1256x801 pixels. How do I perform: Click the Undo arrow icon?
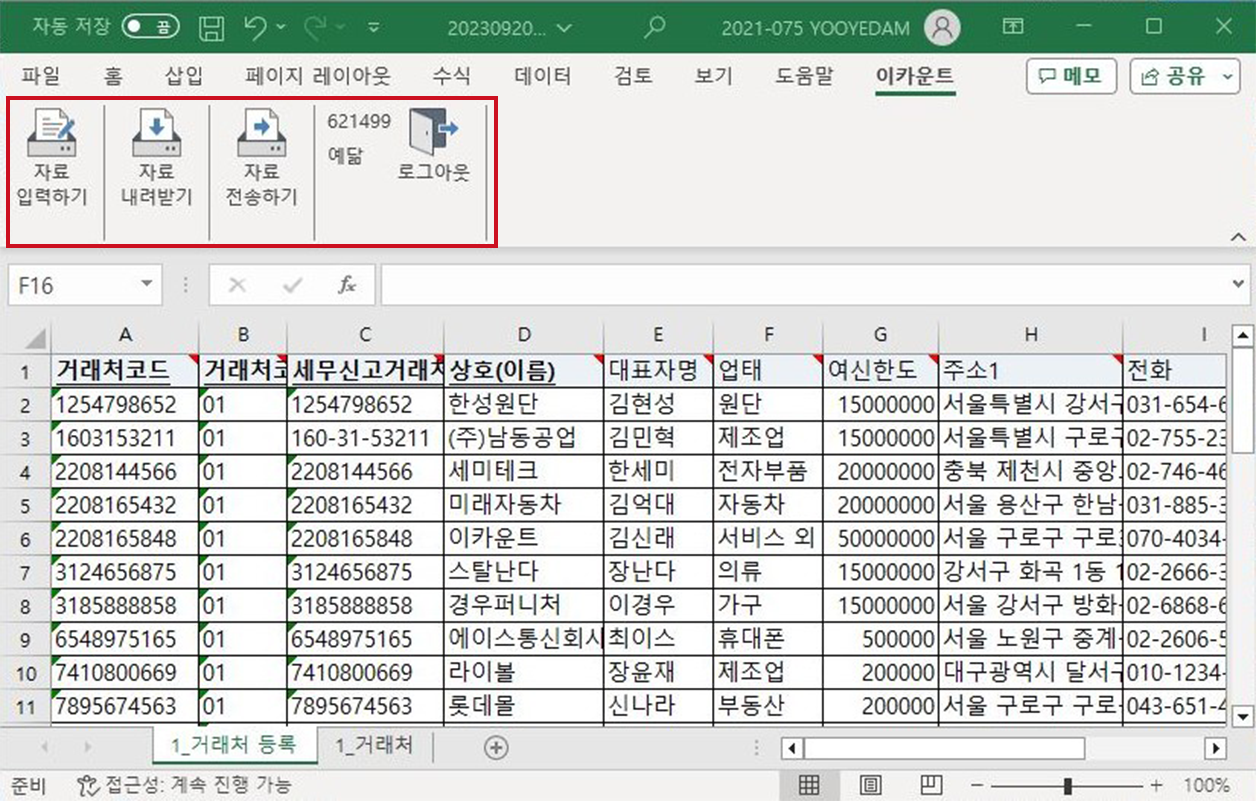point(256,28)
